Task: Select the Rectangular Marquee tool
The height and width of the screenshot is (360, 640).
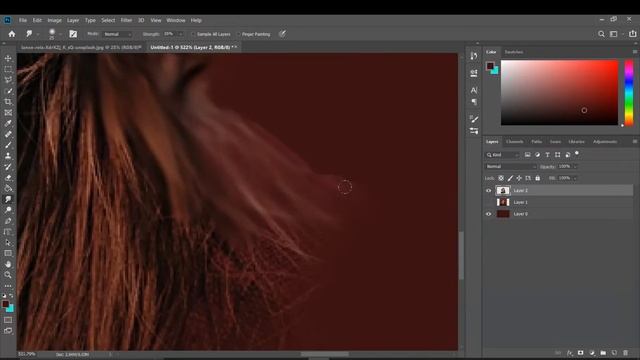Action: click(8, 69)
